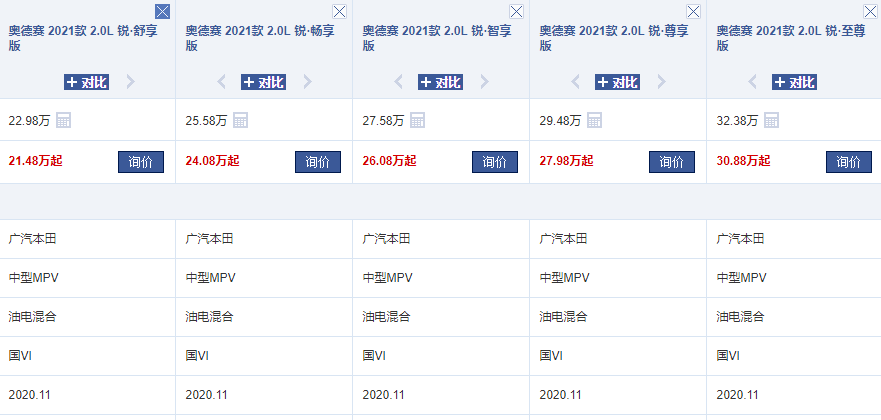This screenshot has width=881, height=420.
Task: Add 锐·智享版 to comparison with +对比
Action: (x=440, y=82)
